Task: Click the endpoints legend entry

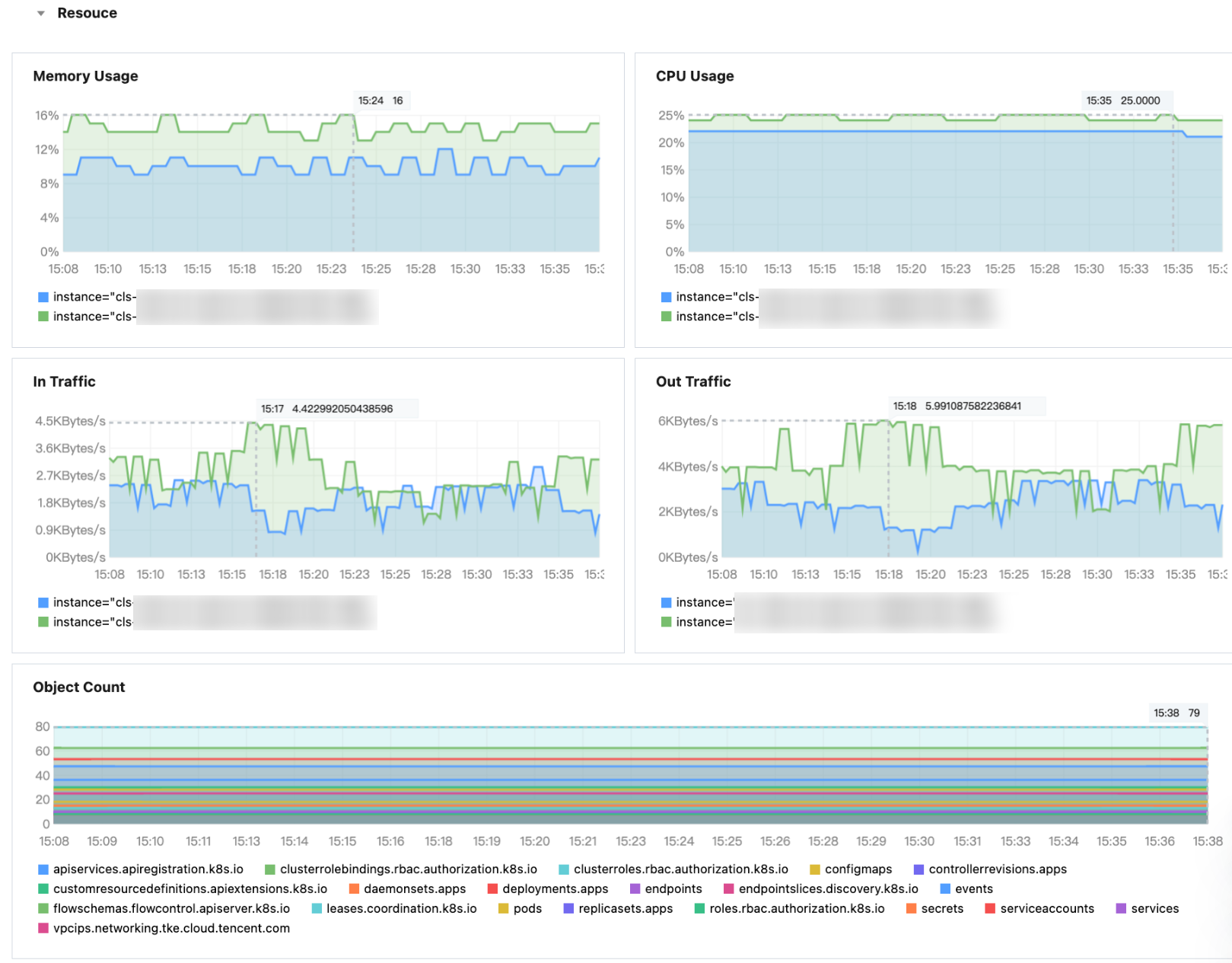Action: point(666,889)
